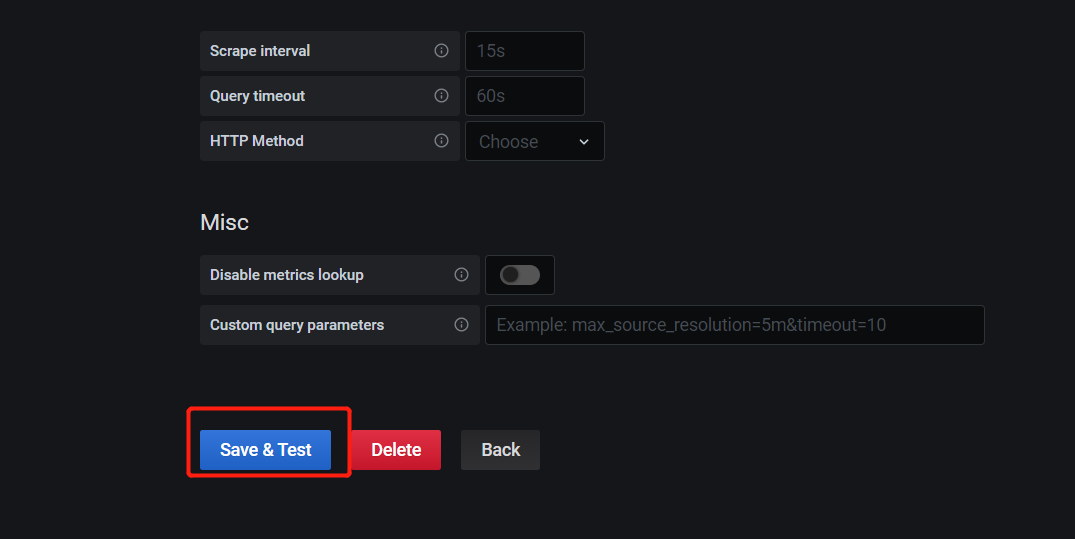Click the Disable metrics lookup info icon
This screenshot has height=539, width=1075.
pos(461,274)
